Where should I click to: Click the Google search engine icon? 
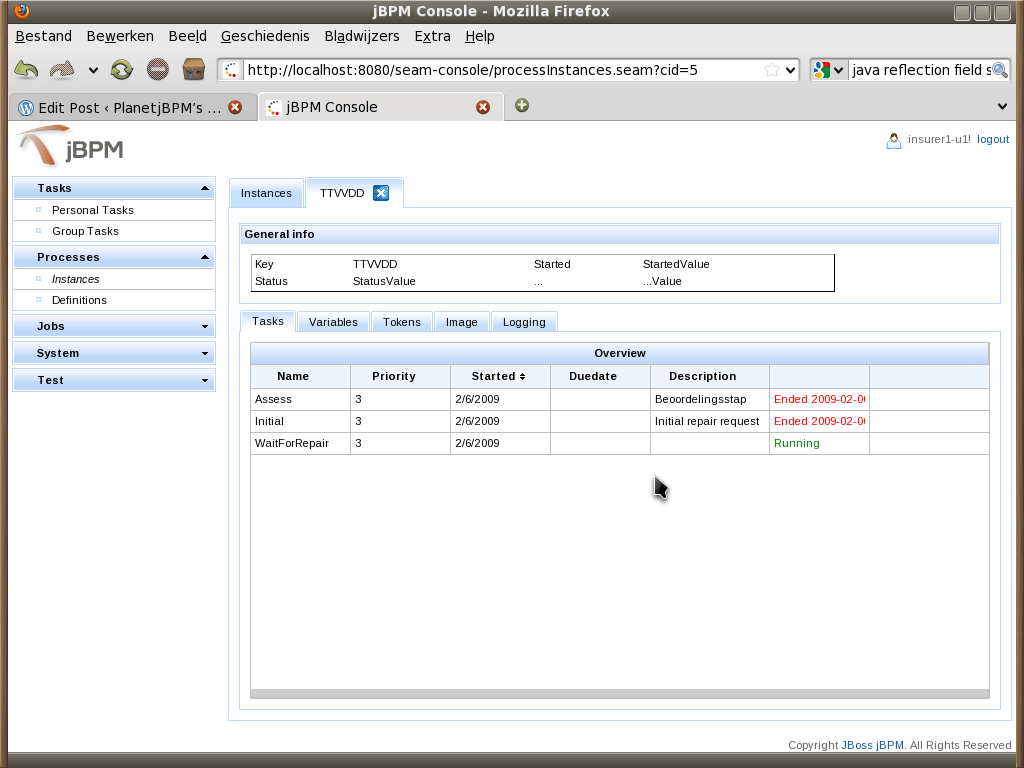click(x=820, y=70)
